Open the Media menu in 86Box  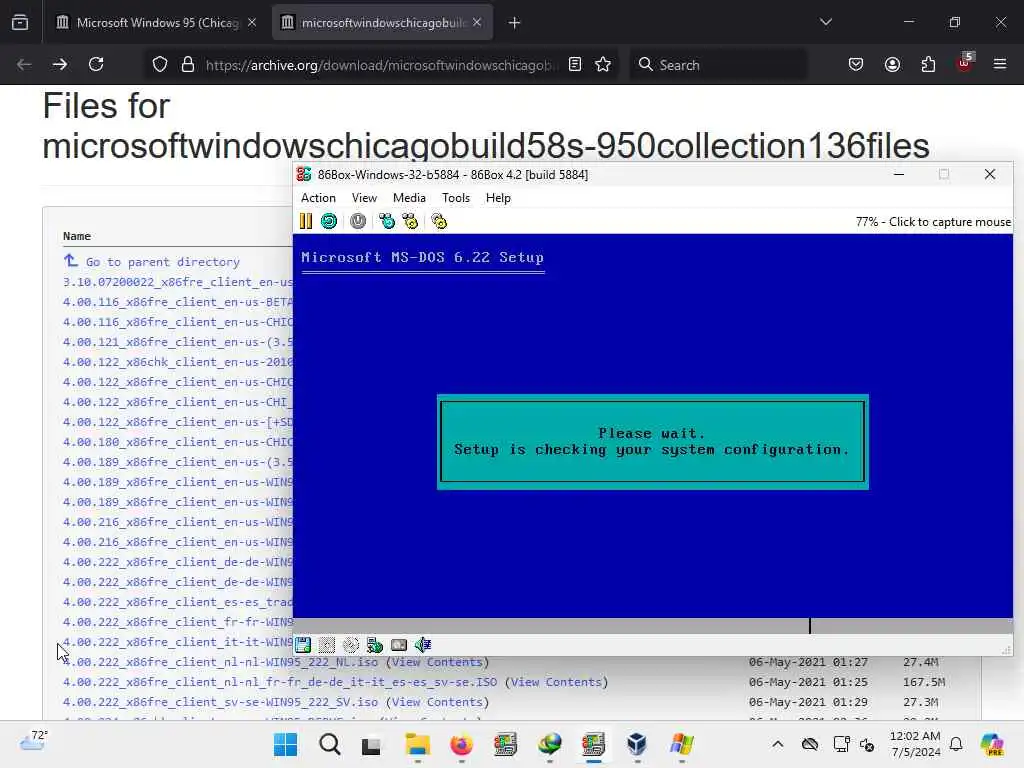(x=409, y=198)
